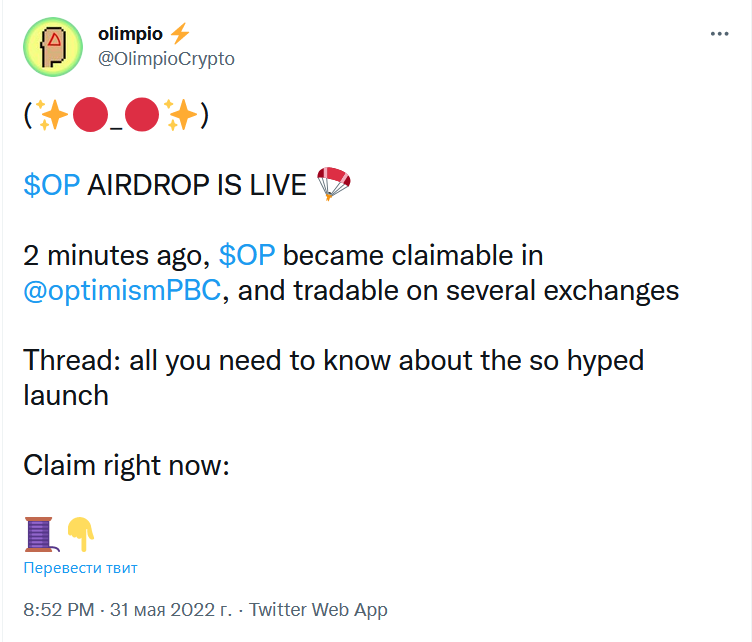
Task: Click the 'Перевести твит' translate link
Action: click(x=81, y=568)
